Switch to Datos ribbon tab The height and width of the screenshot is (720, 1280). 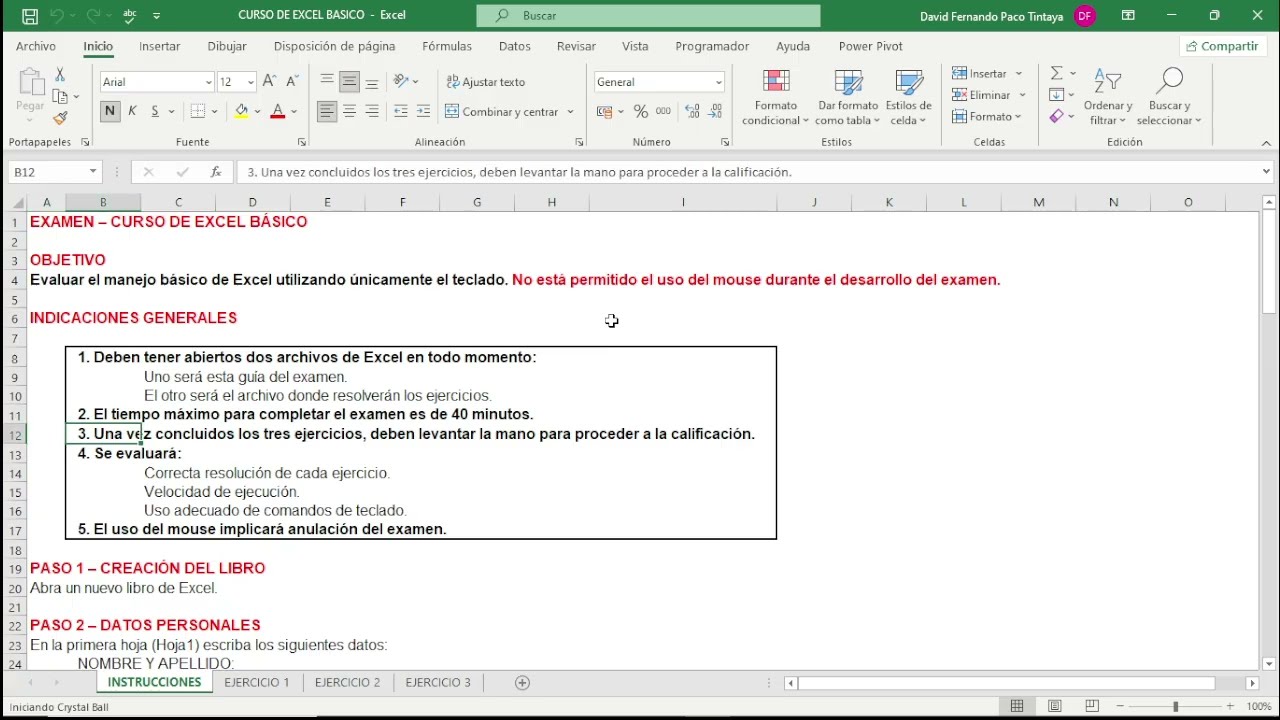[515, 46]
